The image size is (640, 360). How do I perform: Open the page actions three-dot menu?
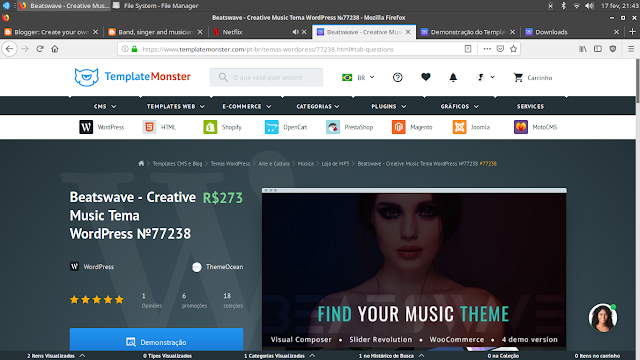[x=487, y=49]
